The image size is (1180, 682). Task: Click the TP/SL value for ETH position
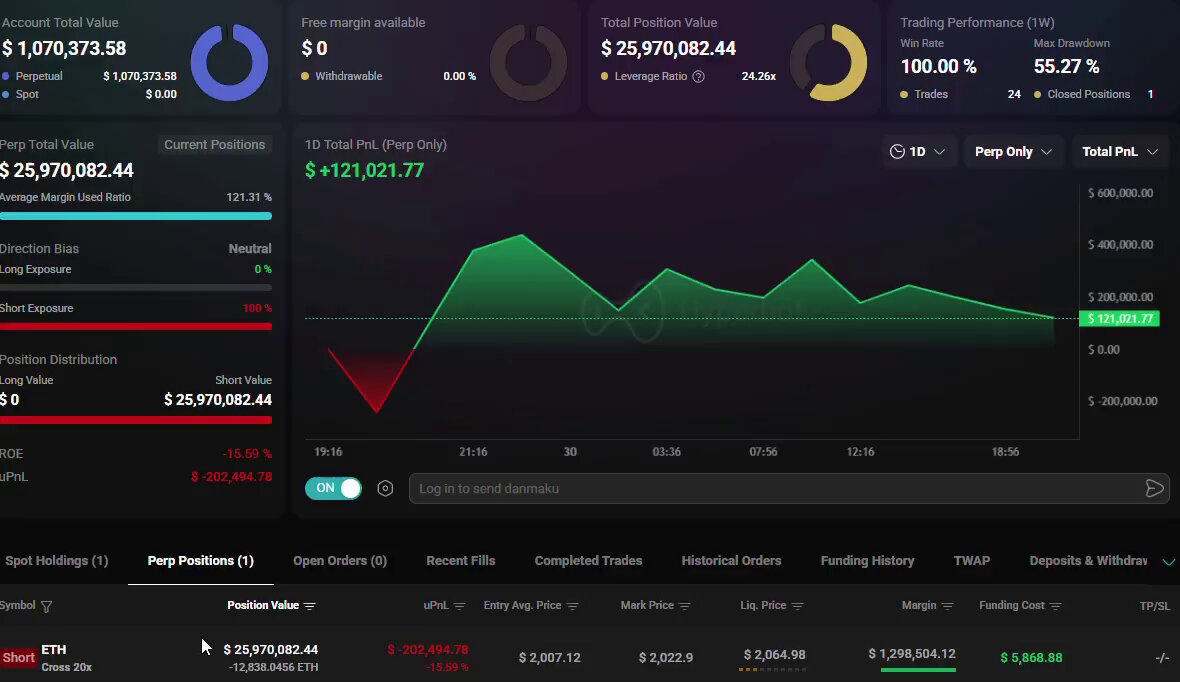[1162, 657]
